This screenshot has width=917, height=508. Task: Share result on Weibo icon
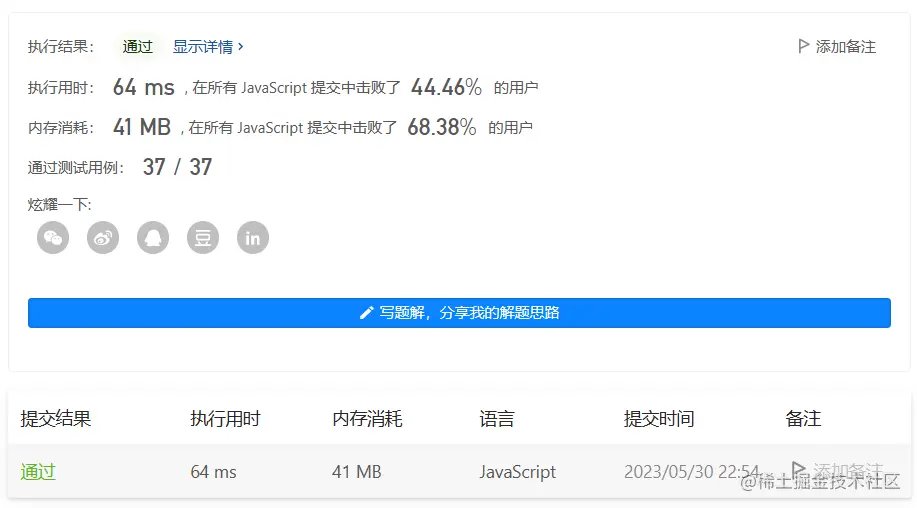point(103,238)
